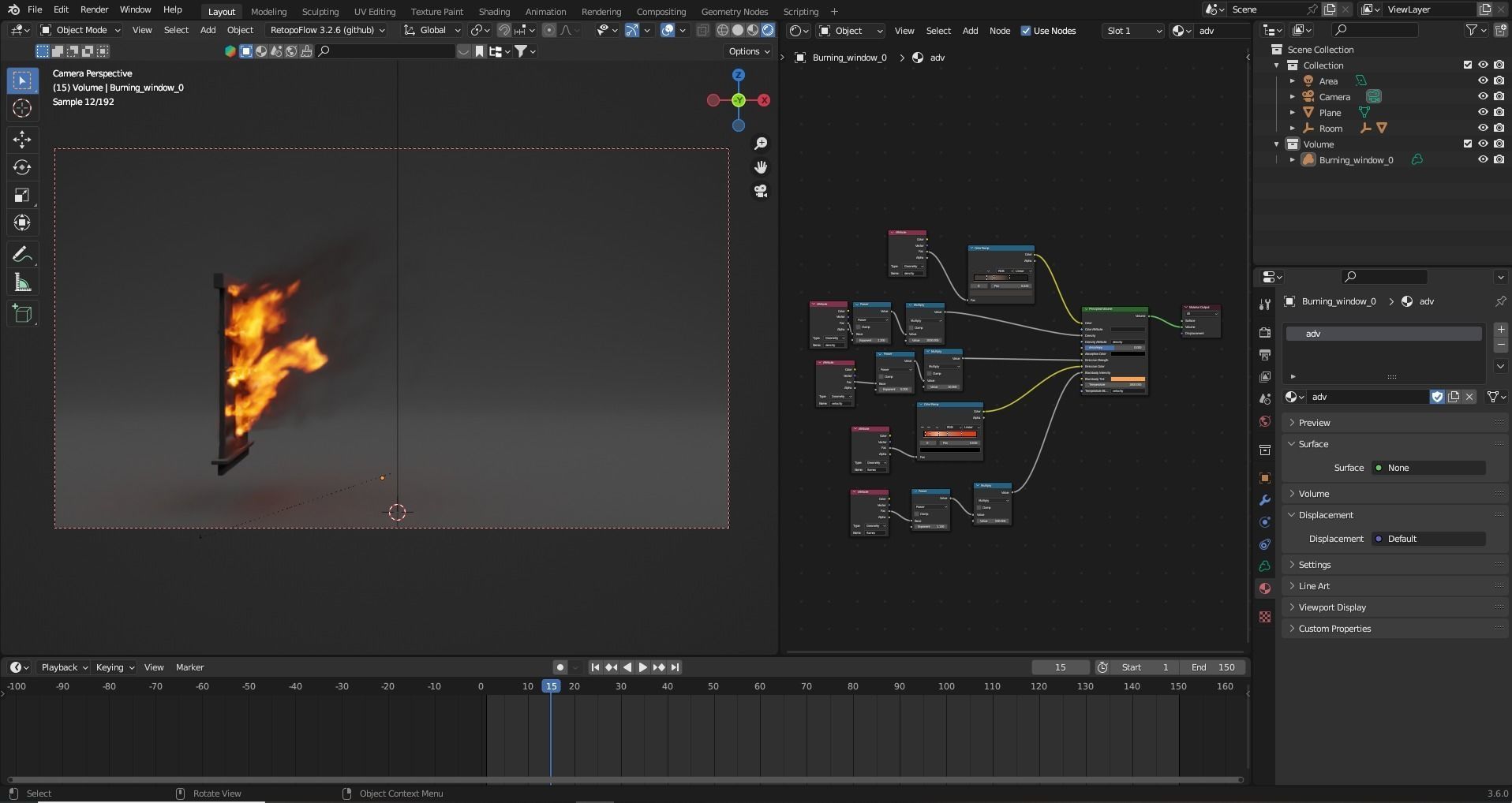Hide Camera object in viewport
Image resolution: width=1512 pixels, height=803 pixels.
coord(1483,96)
